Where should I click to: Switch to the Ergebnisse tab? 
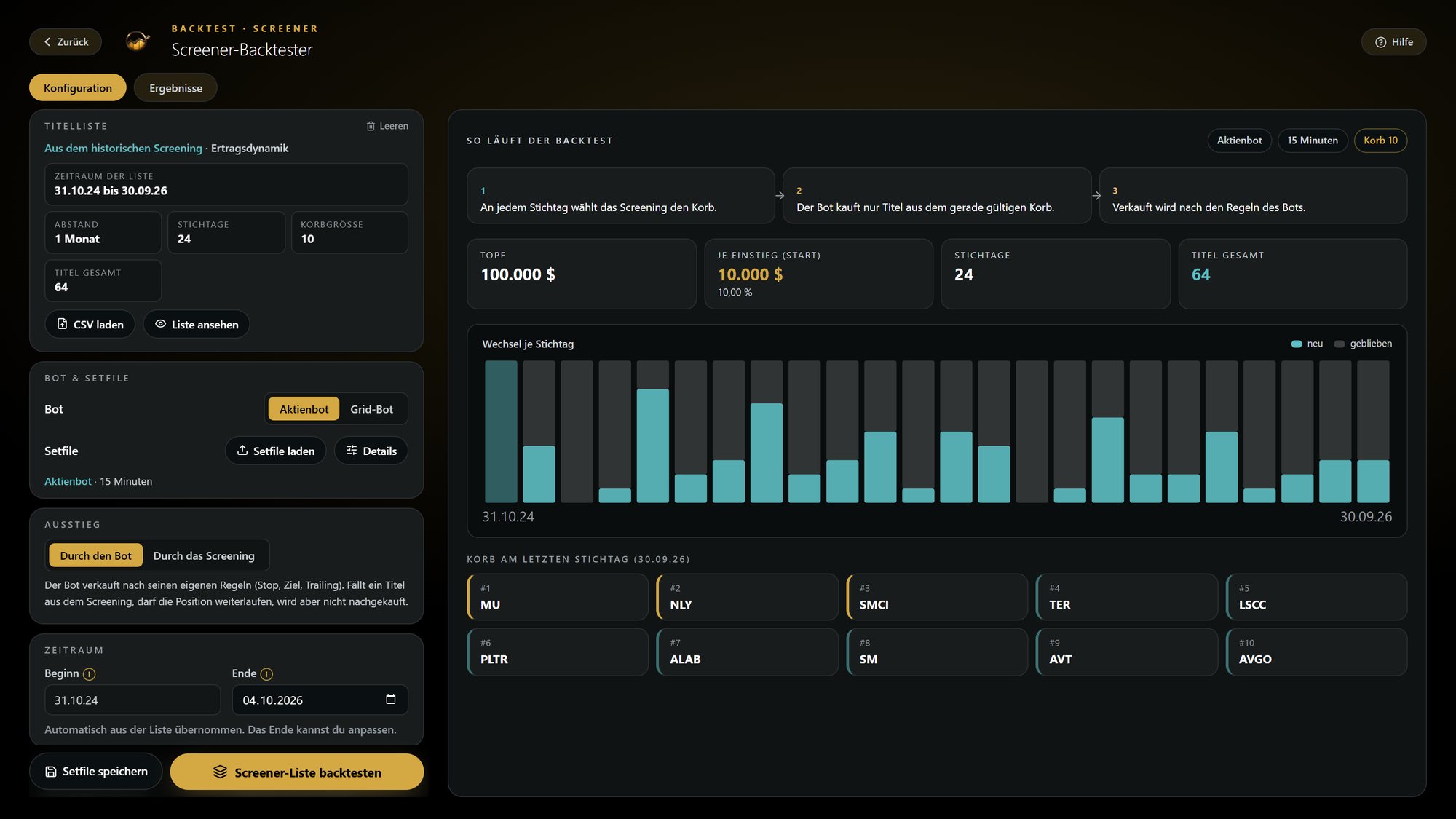pos(175,87)
